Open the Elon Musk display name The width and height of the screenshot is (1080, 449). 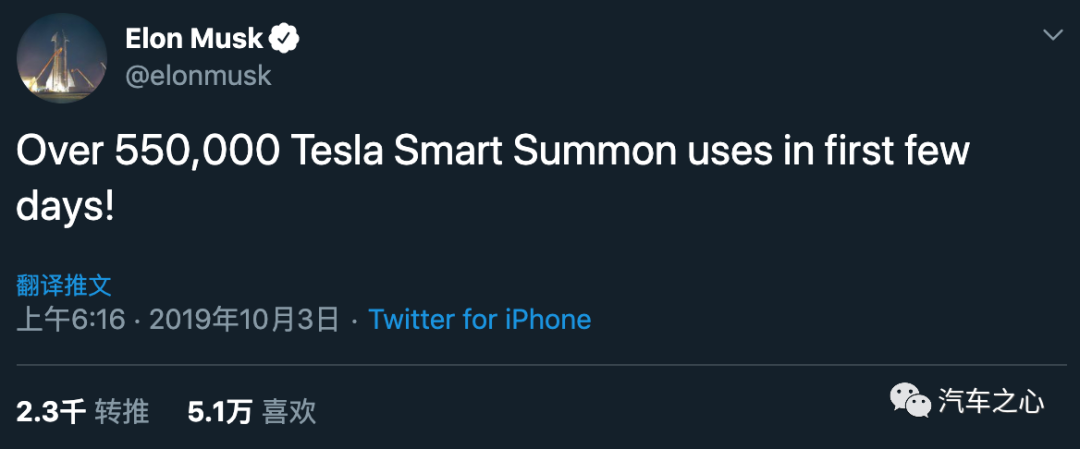194,40
